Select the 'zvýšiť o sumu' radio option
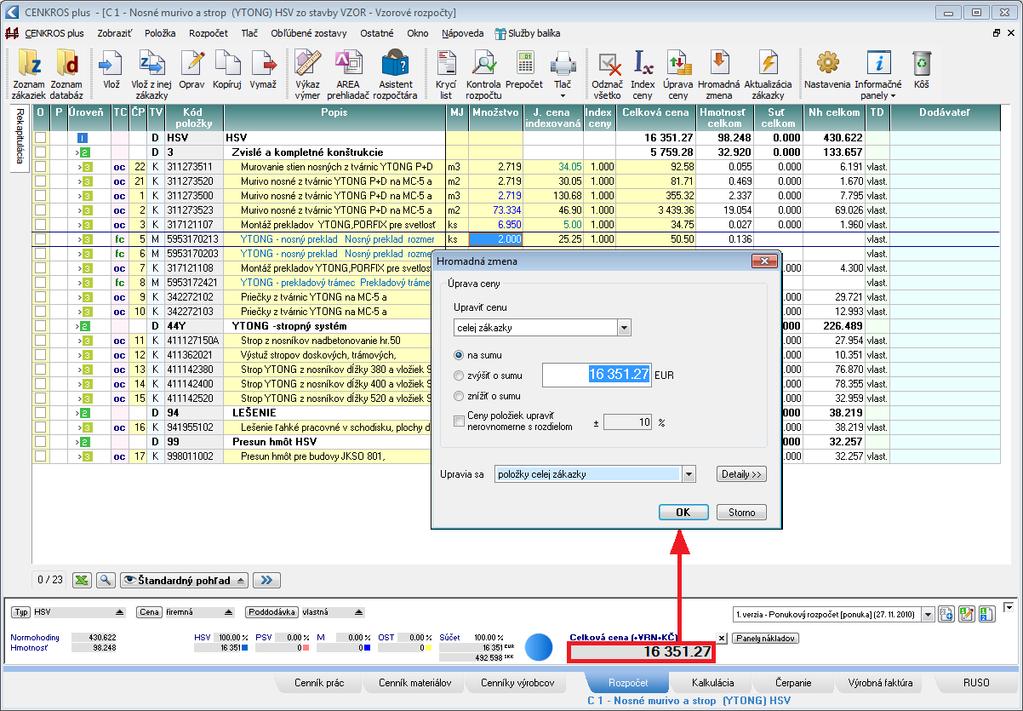The height and width of the screenshot is (711, 1023). click(459, 376)
